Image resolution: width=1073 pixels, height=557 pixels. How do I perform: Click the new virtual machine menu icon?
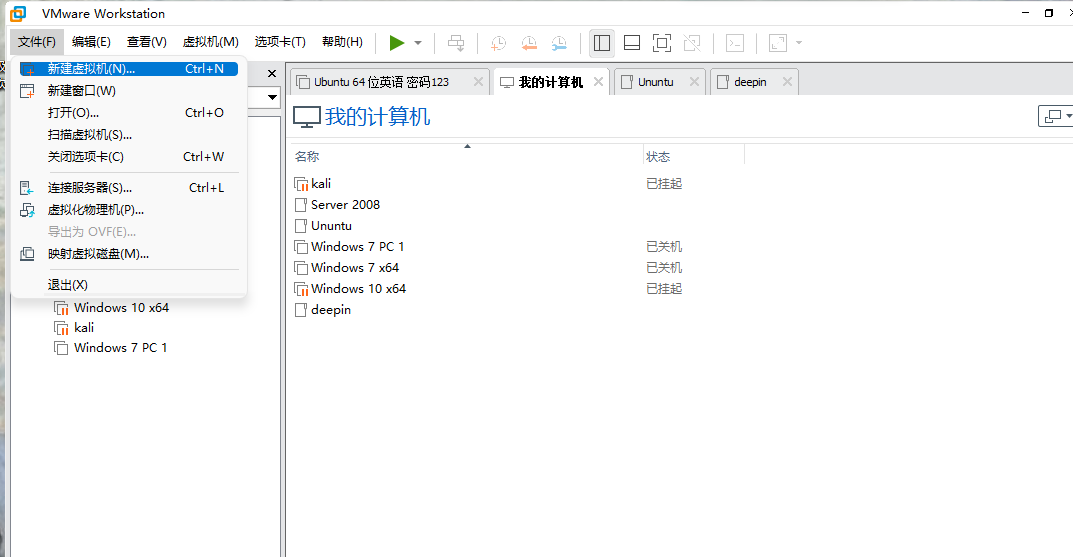(x=27, y=69)
